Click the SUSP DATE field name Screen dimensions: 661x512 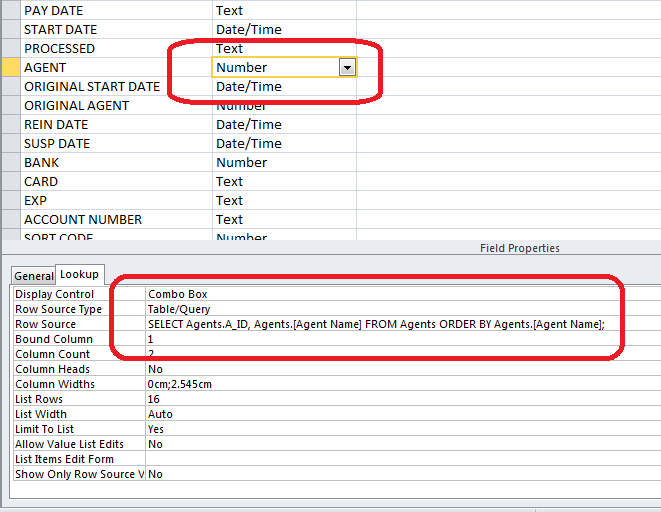(57, 143)
